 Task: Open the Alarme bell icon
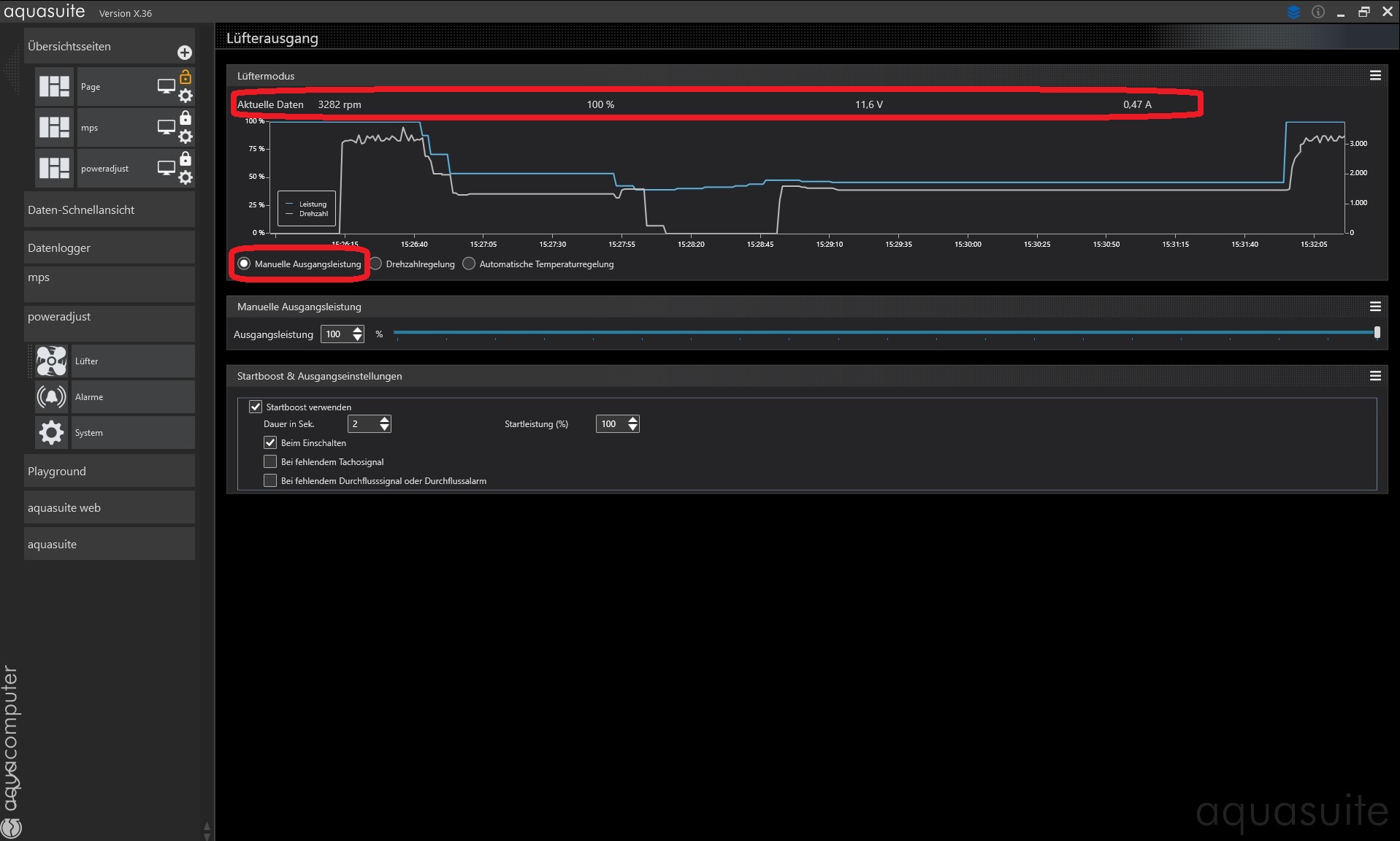tap(51, 396)
